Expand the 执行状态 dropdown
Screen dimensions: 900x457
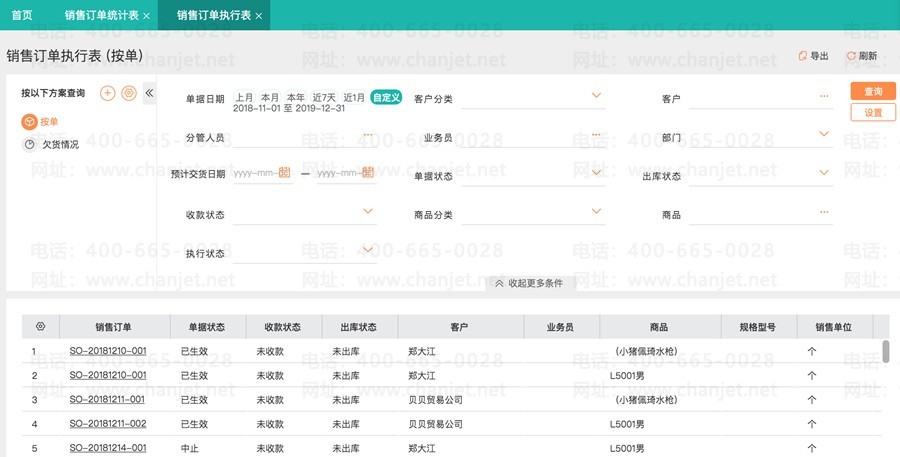click(x=368, y=250)
